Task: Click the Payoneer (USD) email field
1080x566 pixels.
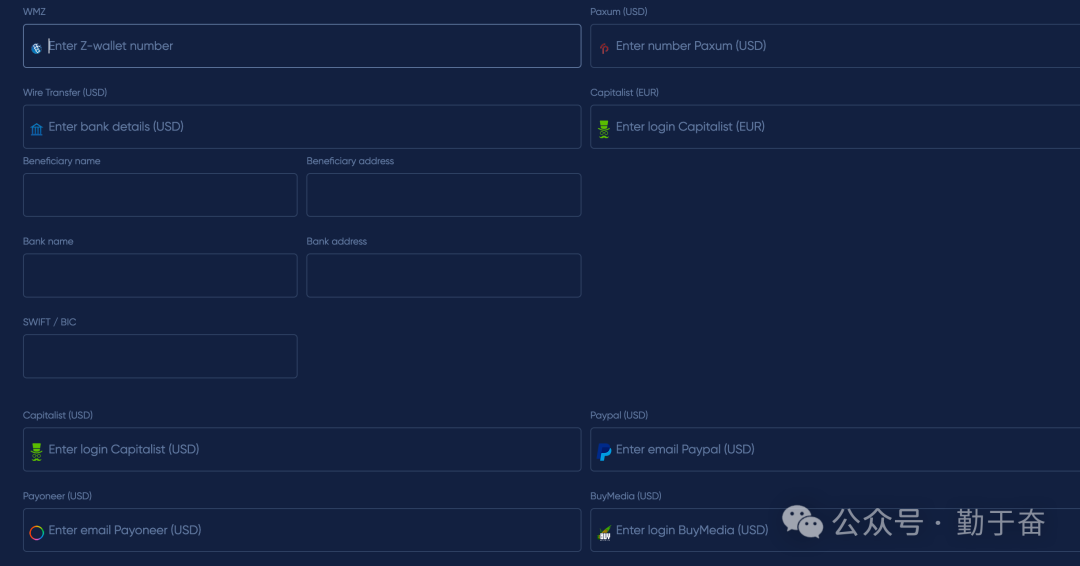Action: pyautogui.click(x=302, y=530)
